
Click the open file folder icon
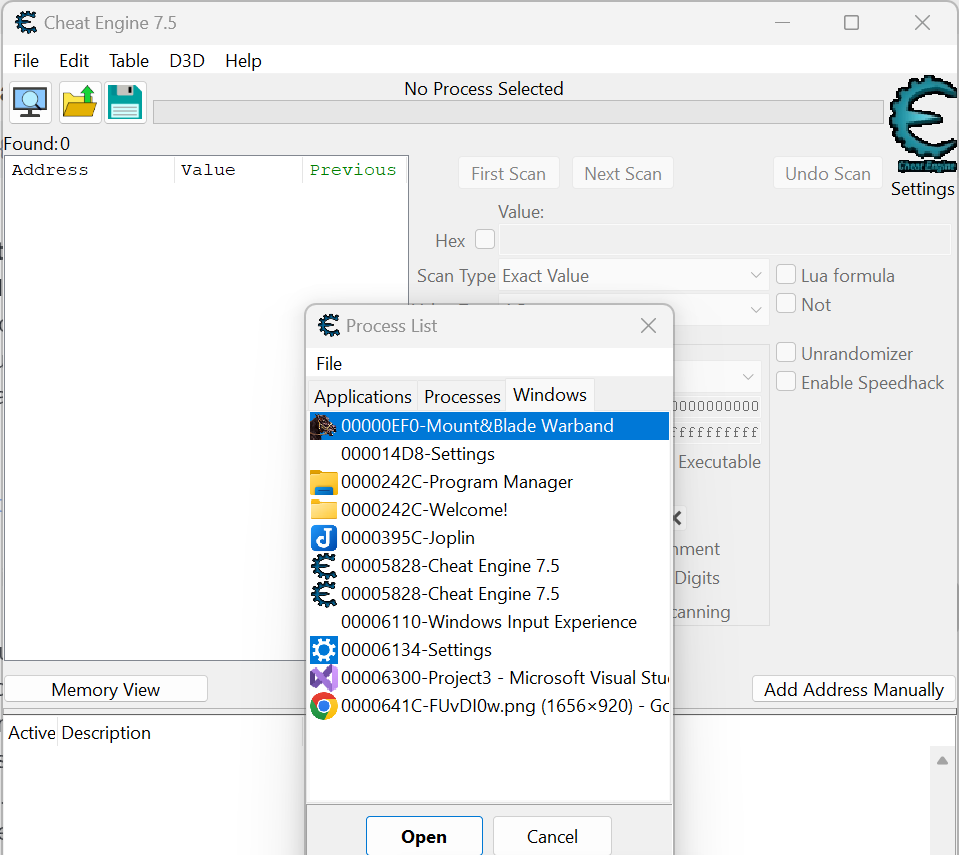click(x=80, y=102)
